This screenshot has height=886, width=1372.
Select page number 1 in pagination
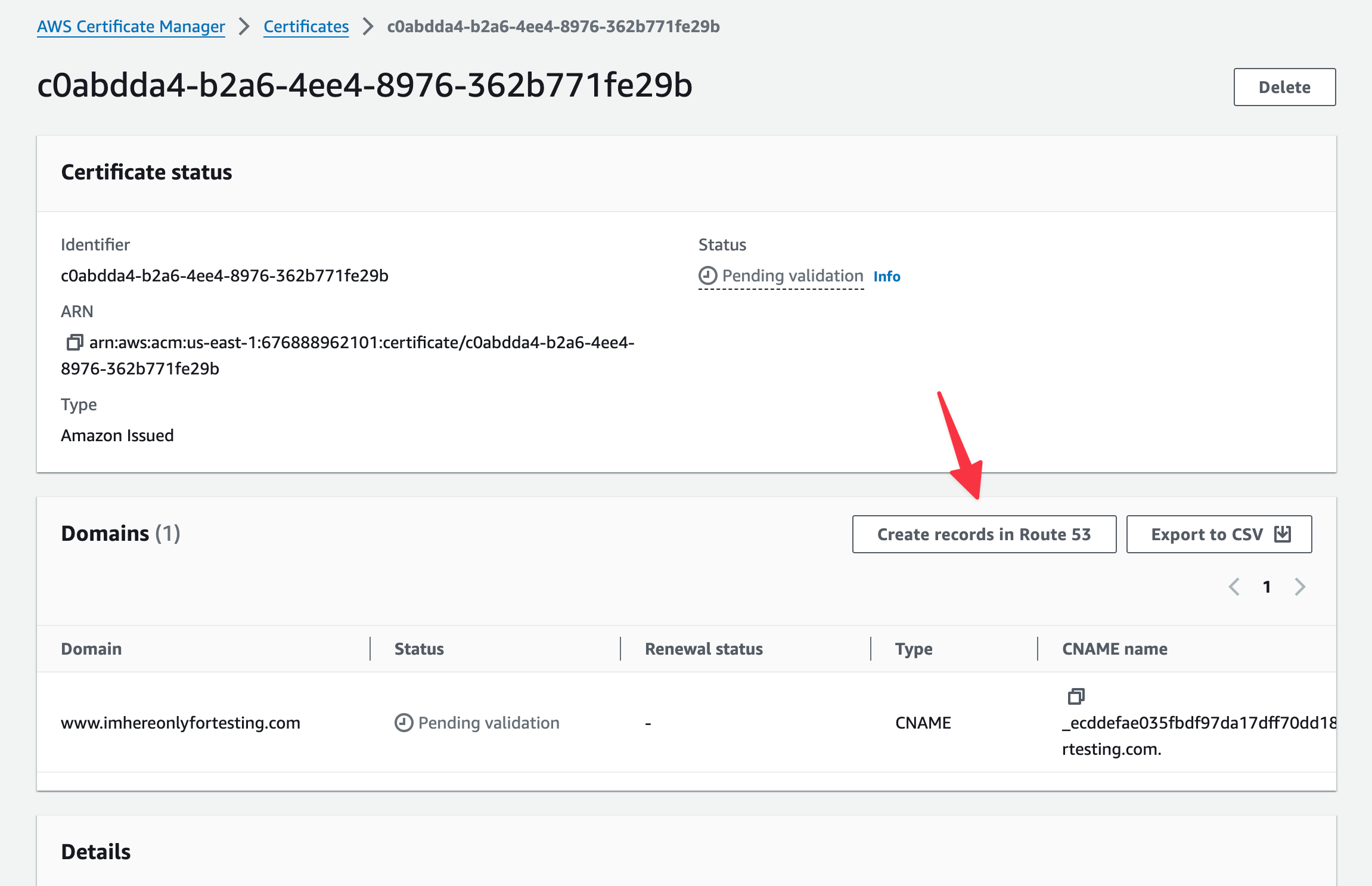pos(1267,587)
